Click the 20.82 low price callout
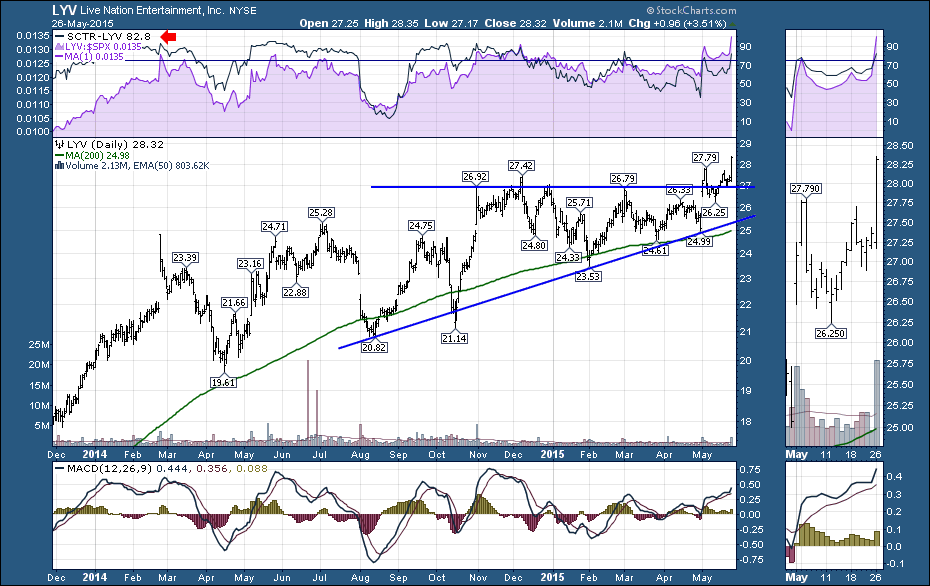930x586 pixels. 374,347
